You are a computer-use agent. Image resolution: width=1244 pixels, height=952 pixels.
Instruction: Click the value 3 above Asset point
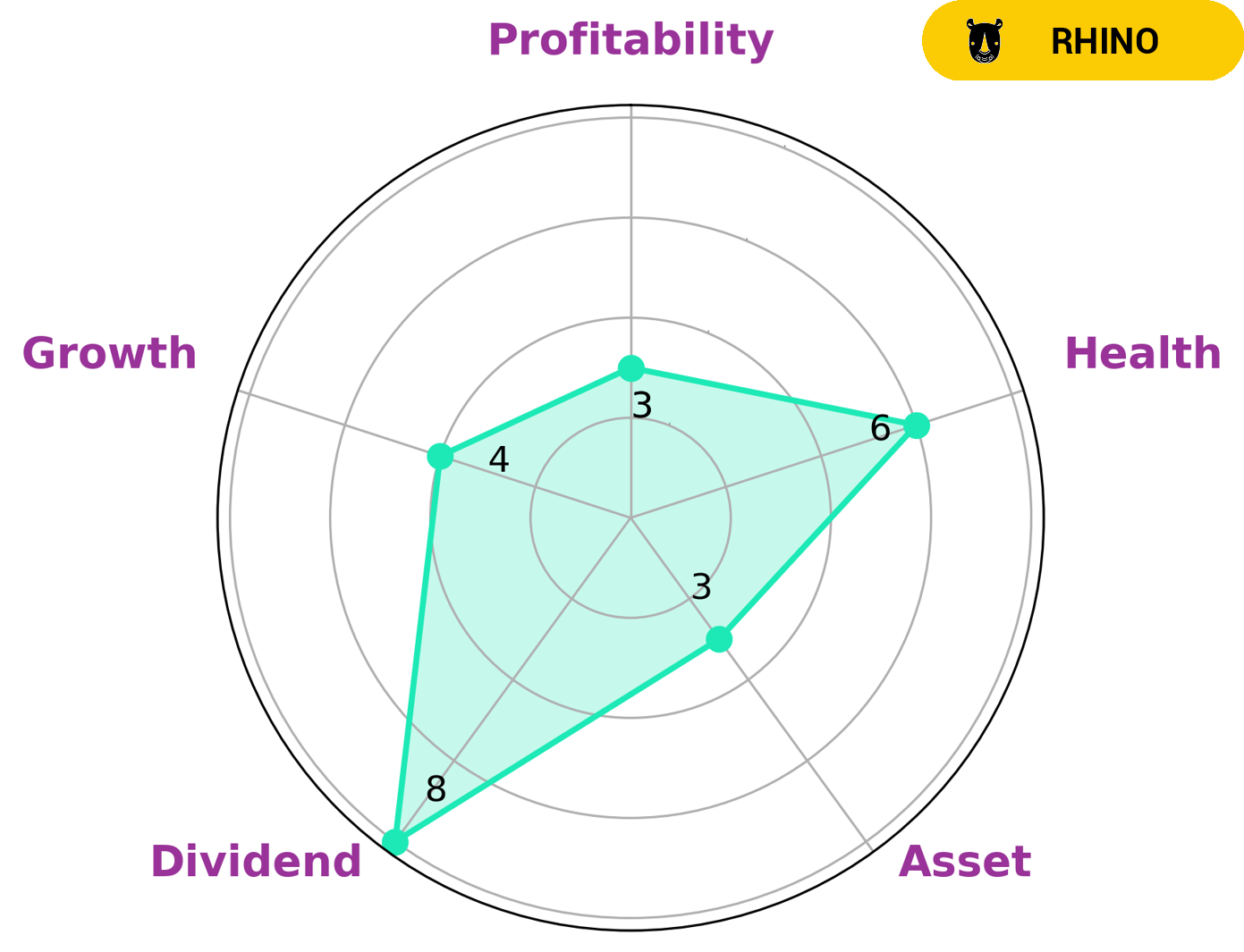pyautogui.click(x=702, y=587)
